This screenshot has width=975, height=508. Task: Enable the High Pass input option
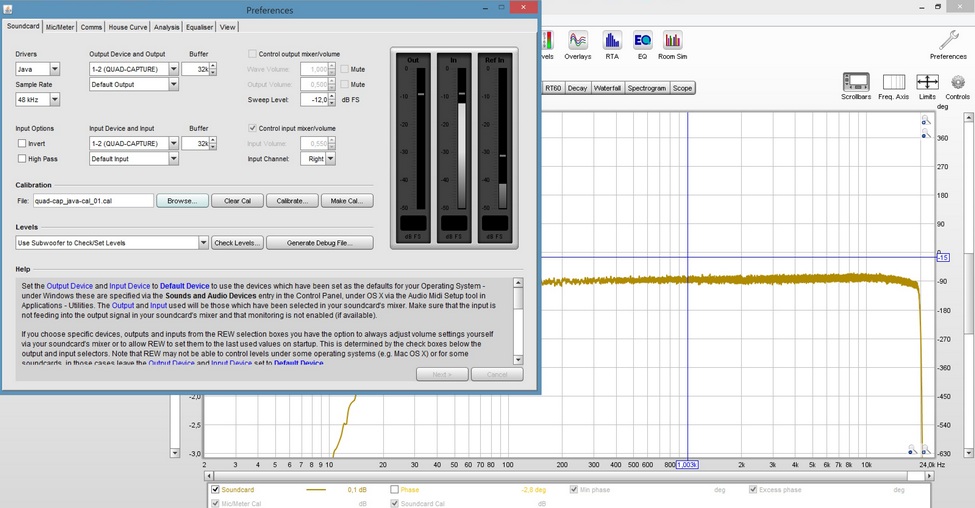pos(22,159)
